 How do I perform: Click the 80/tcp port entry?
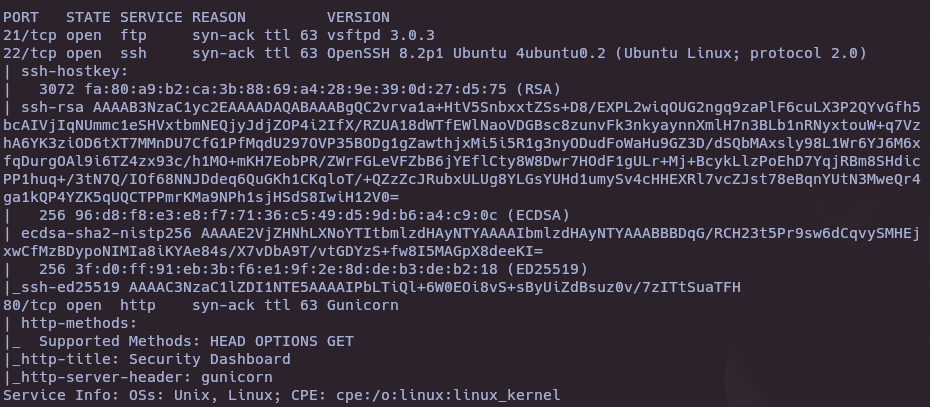(x=30, y=305)
